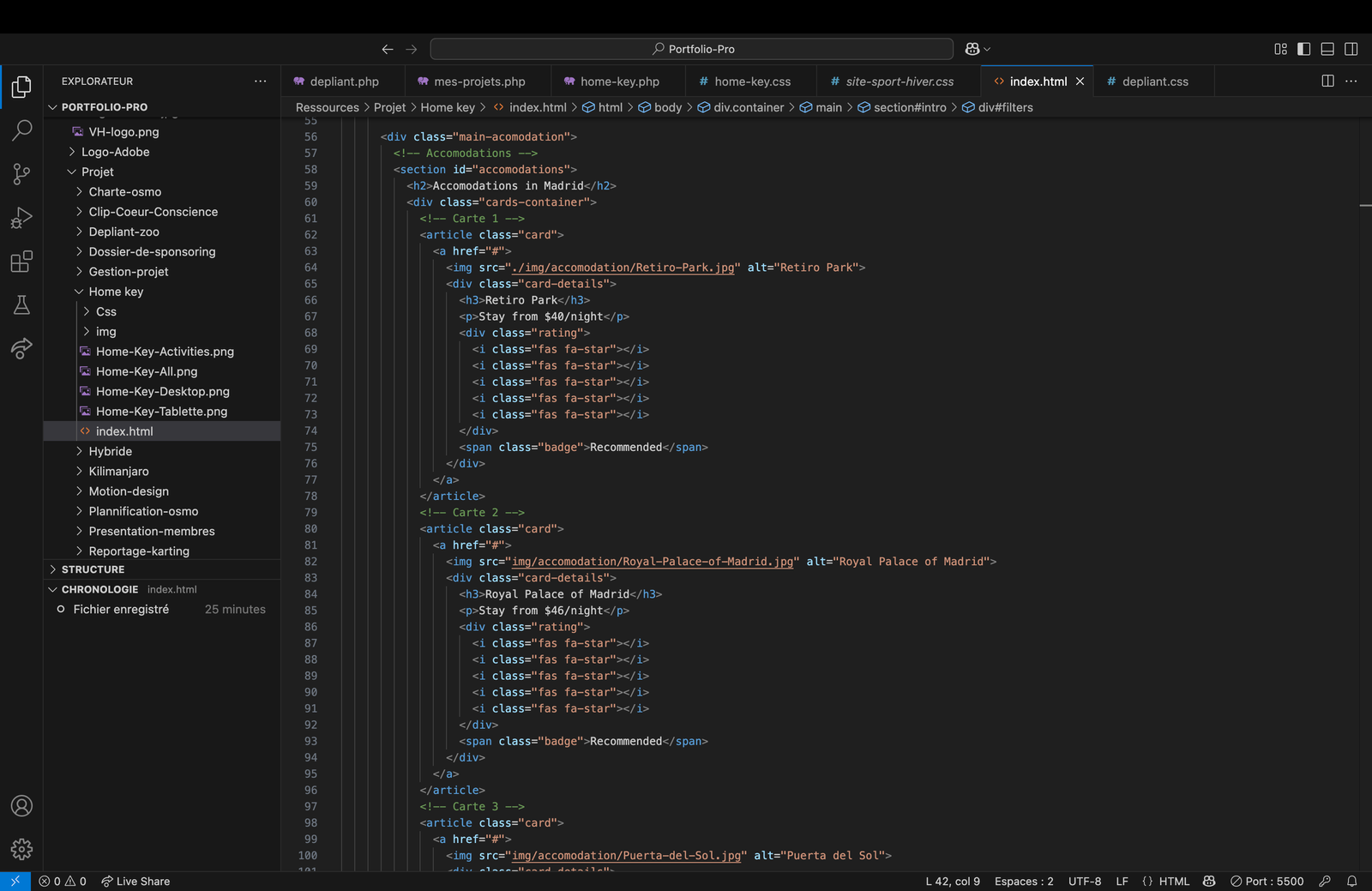Change end of line sequence LF
This screenshot has width=1372, height=891.
tap(1122, 881)
